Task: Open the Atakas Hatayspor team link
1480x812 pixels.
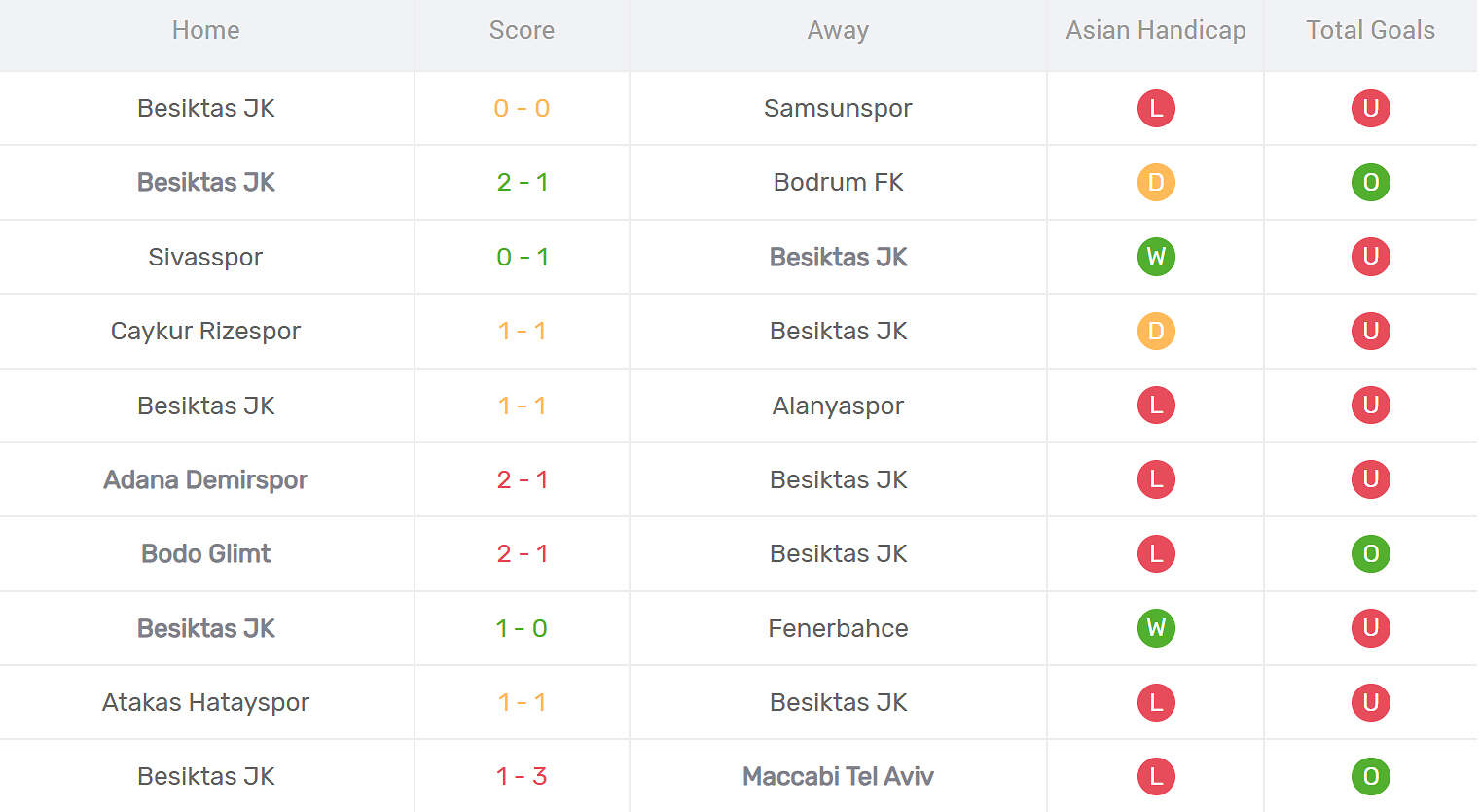Action: point(205,702)
